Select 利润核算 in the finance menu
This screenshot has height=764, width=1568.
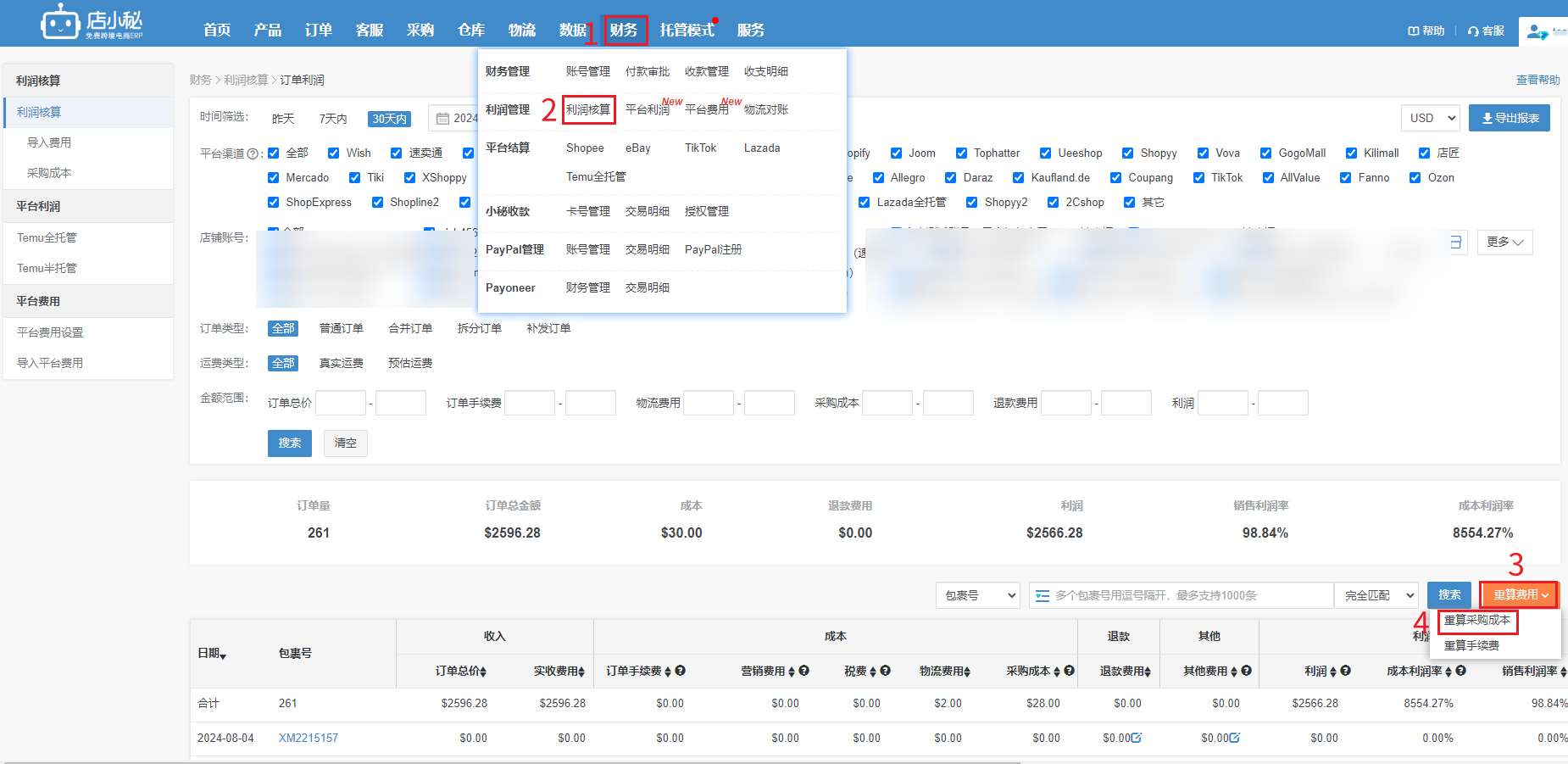click(588, 109)
